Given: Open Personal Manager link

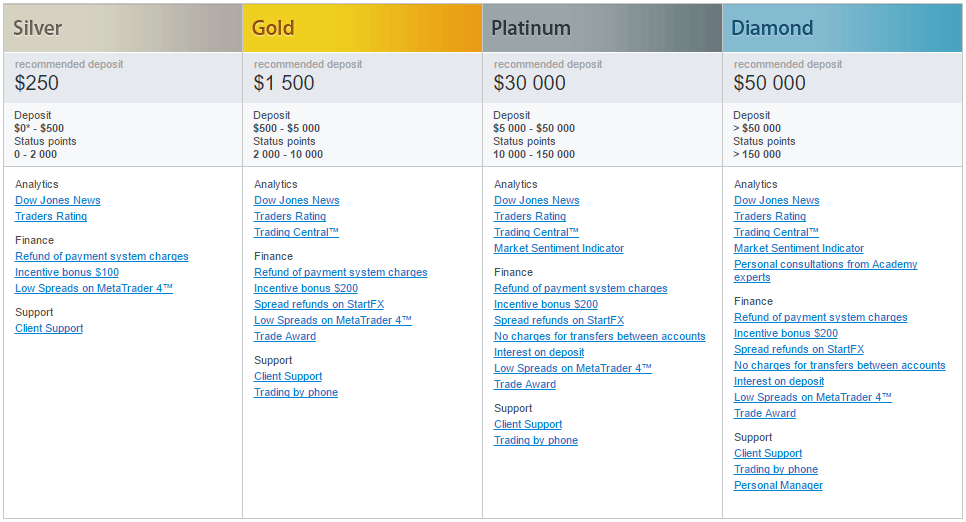Looking at the screenshot, I should (778, 486).
